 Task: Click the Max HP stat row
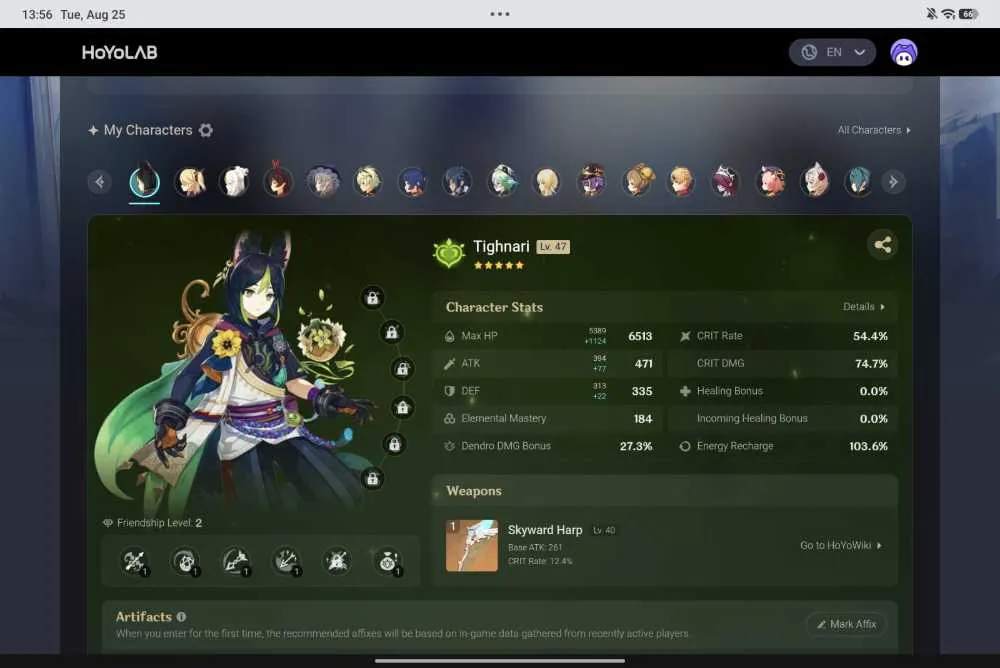click(548, 336)
